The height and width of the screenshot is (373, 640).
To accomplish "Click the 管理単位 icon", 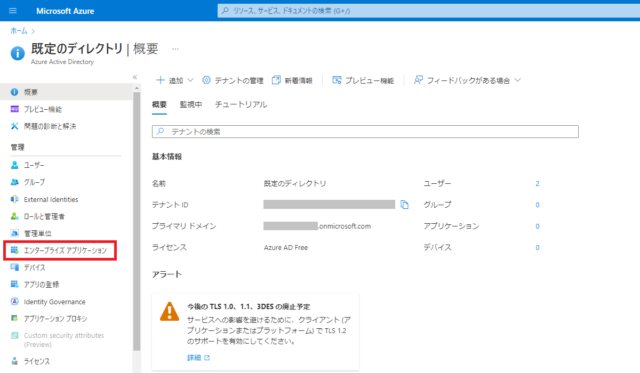I will click(14, 233).
